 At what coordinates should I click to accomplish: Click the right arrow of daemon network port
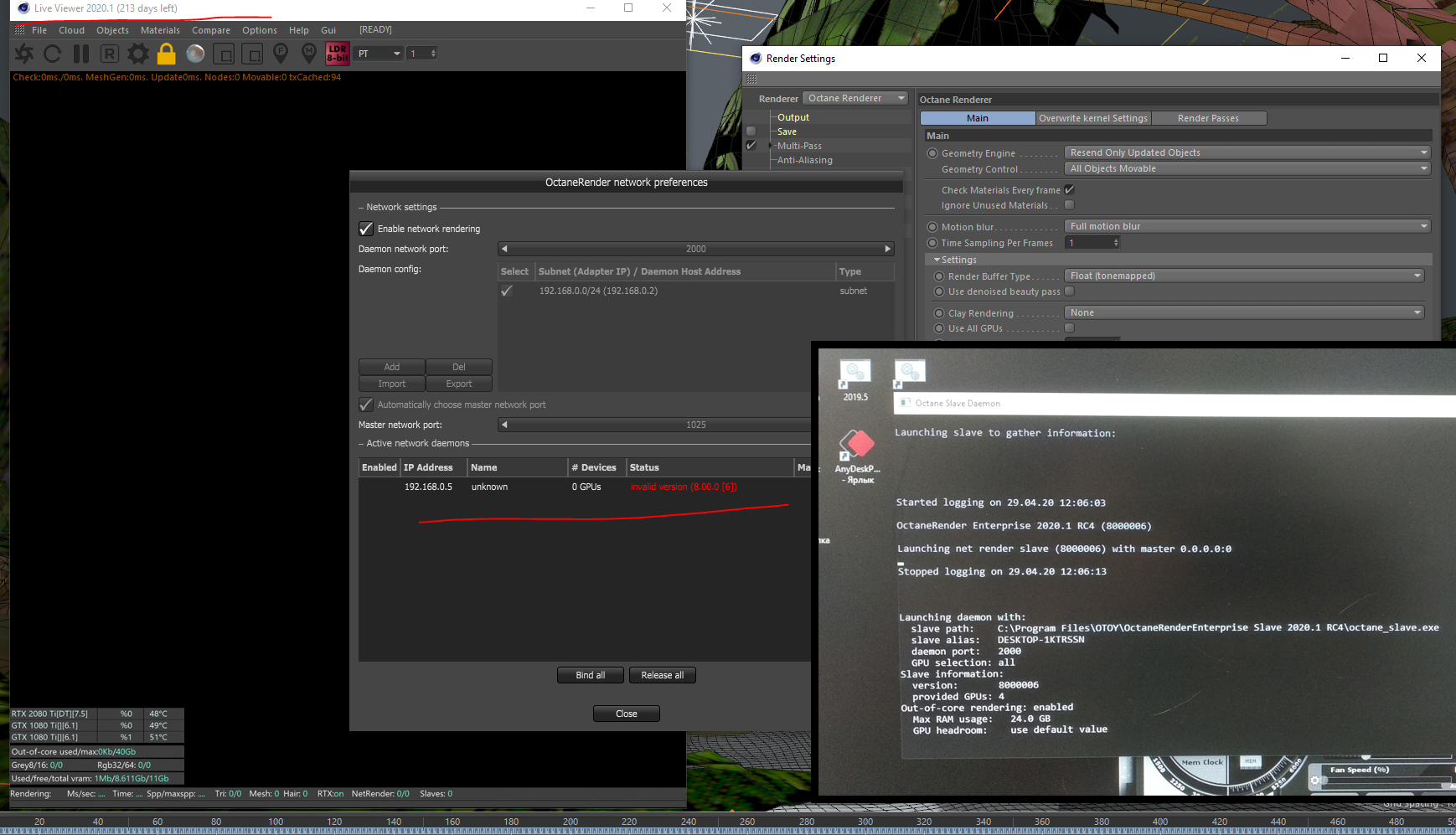click(x=888, y=249)
